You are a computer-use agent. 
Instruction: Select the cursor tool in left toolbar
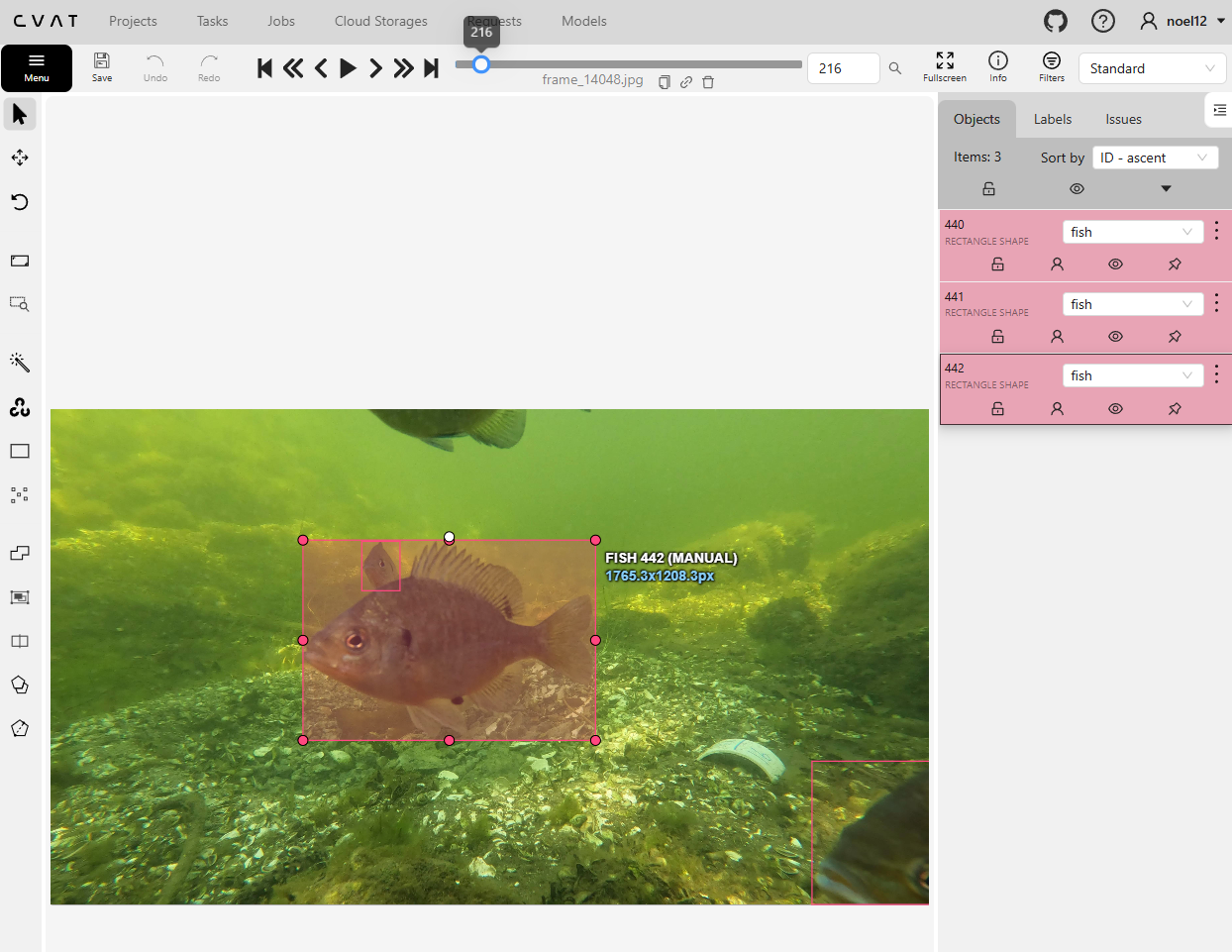point(20,115)
